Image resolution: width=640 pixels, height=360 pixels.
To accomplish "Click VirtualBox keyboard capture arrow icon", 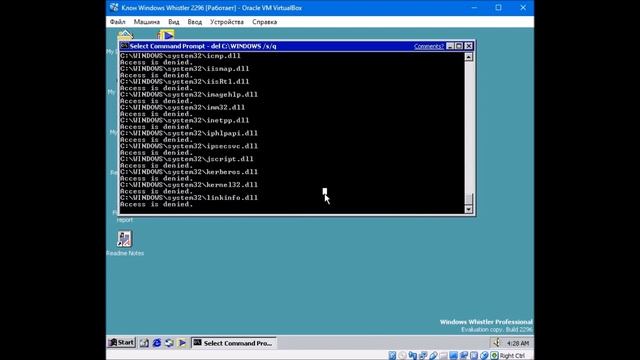I will click(x=494, y=356).
